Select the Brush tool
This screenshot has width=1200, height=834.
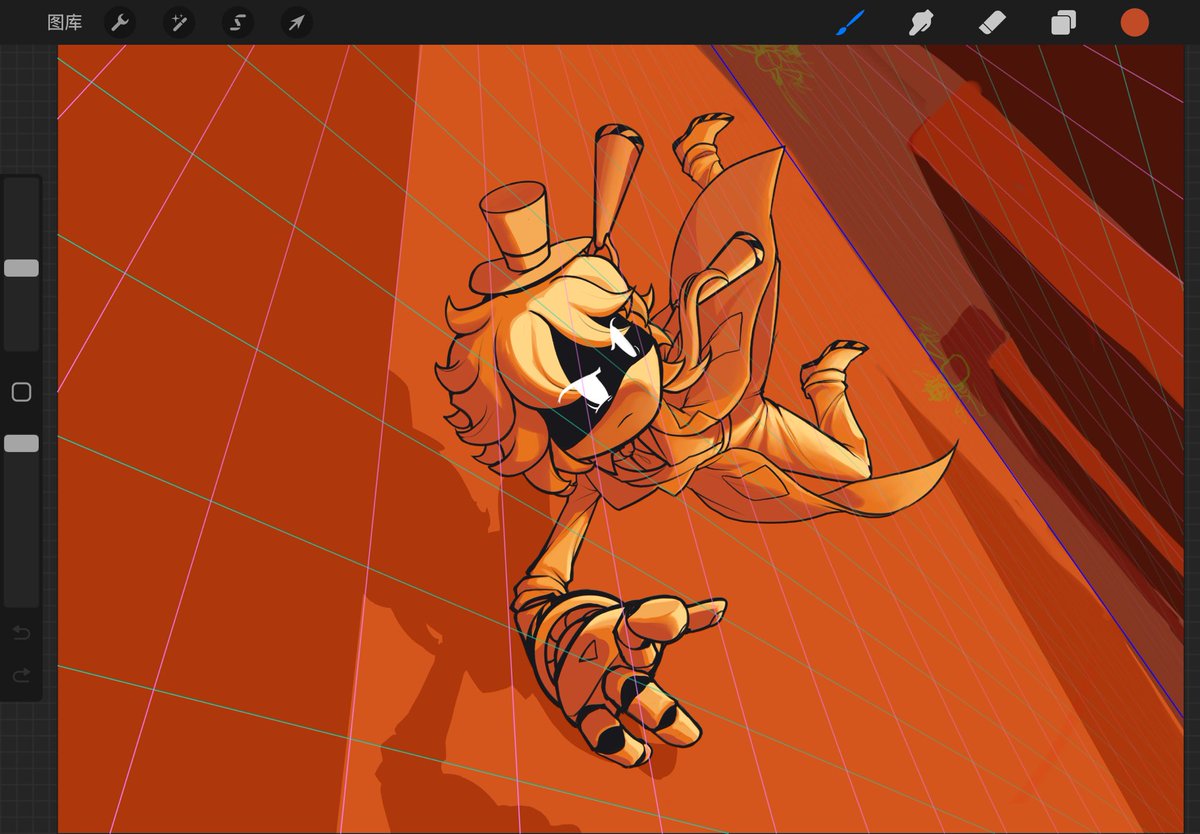pyautogui.click(x=850, y=22)
